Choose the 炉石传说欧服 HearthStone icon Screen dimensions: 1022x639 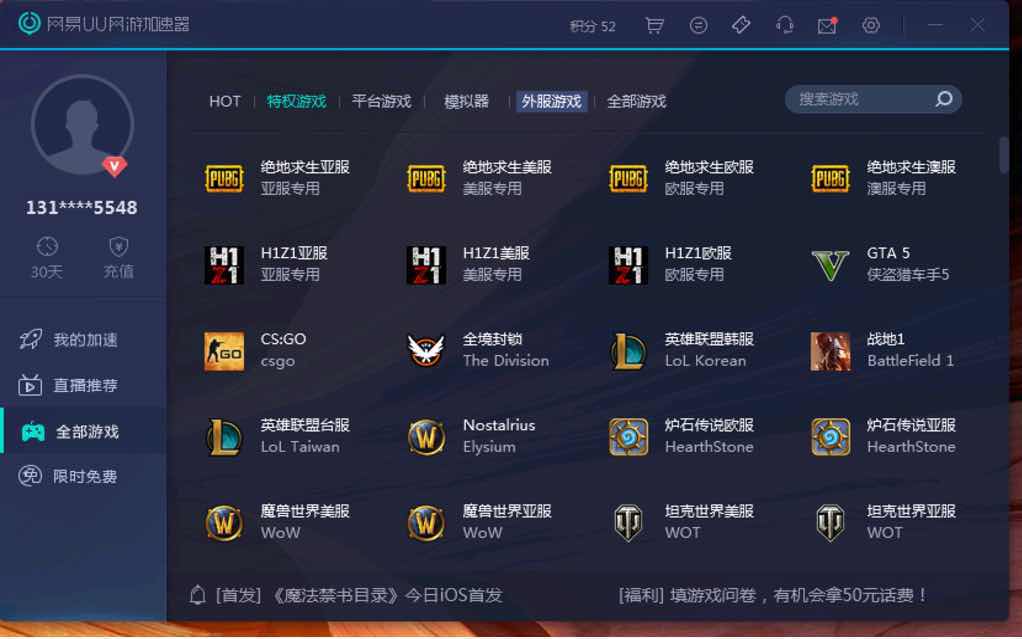[628, 437]
